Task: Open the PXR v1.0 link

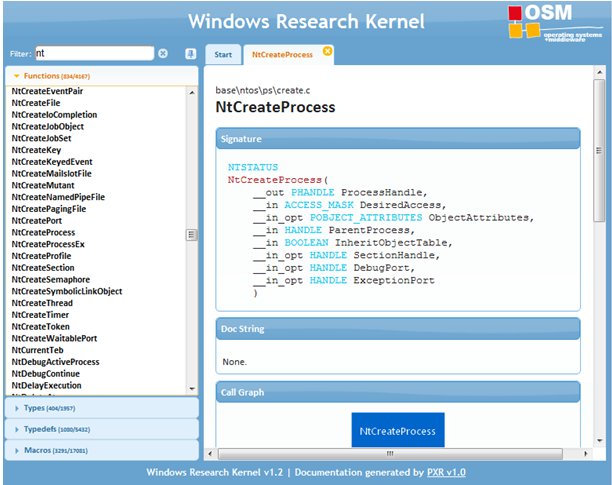Action: click(x=446, y=472)
